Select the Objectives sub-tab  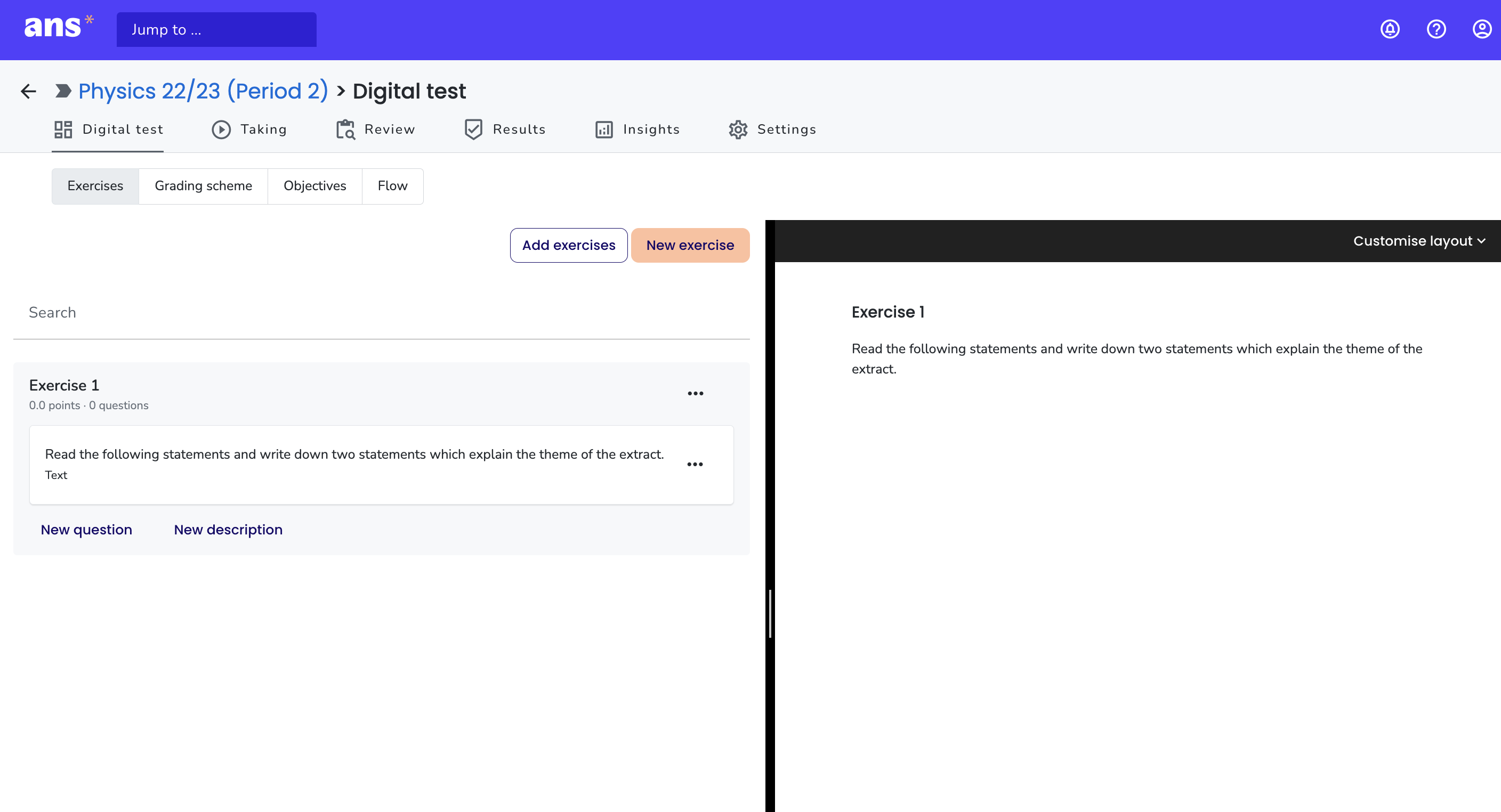tap(314, 186)
